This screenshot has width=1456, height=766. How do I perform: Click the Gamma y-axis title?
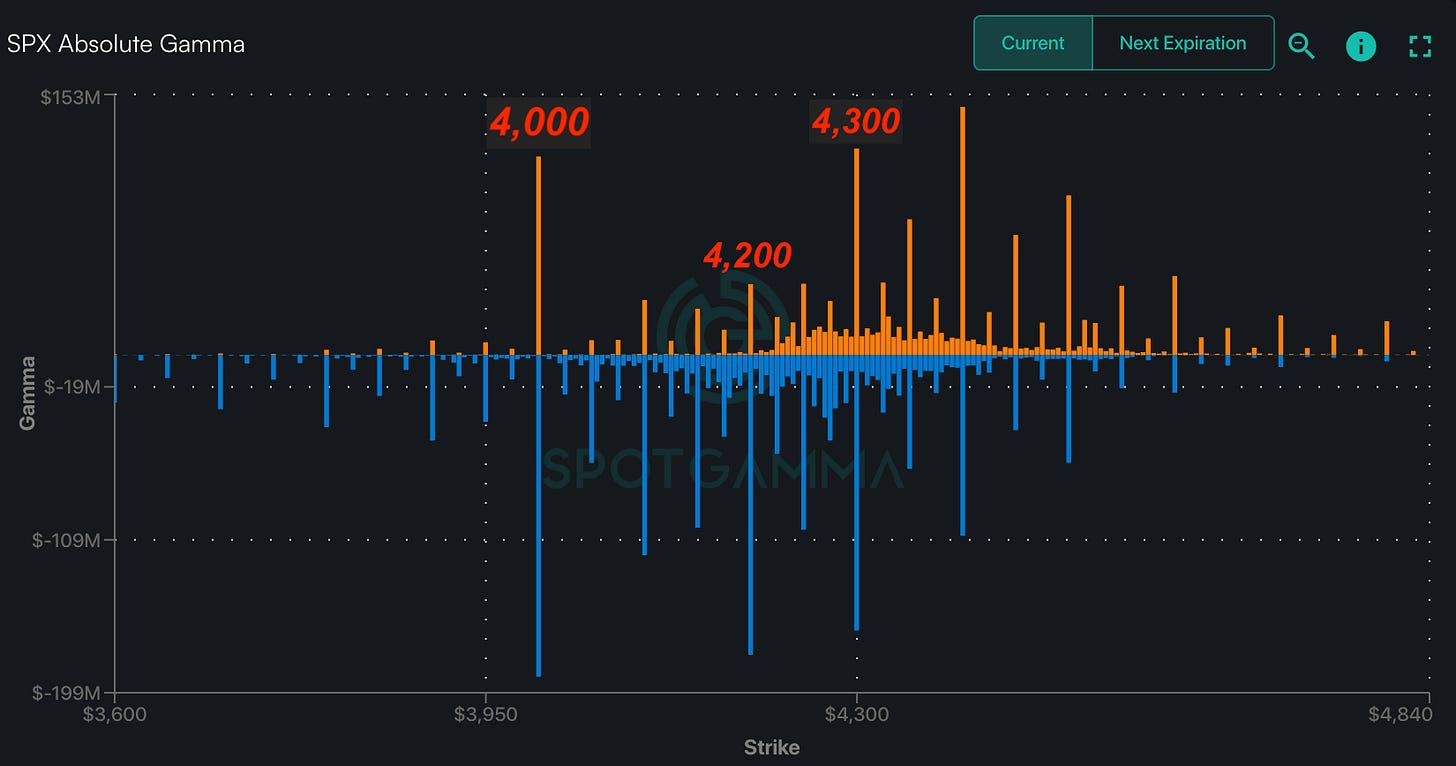point(27,392)
